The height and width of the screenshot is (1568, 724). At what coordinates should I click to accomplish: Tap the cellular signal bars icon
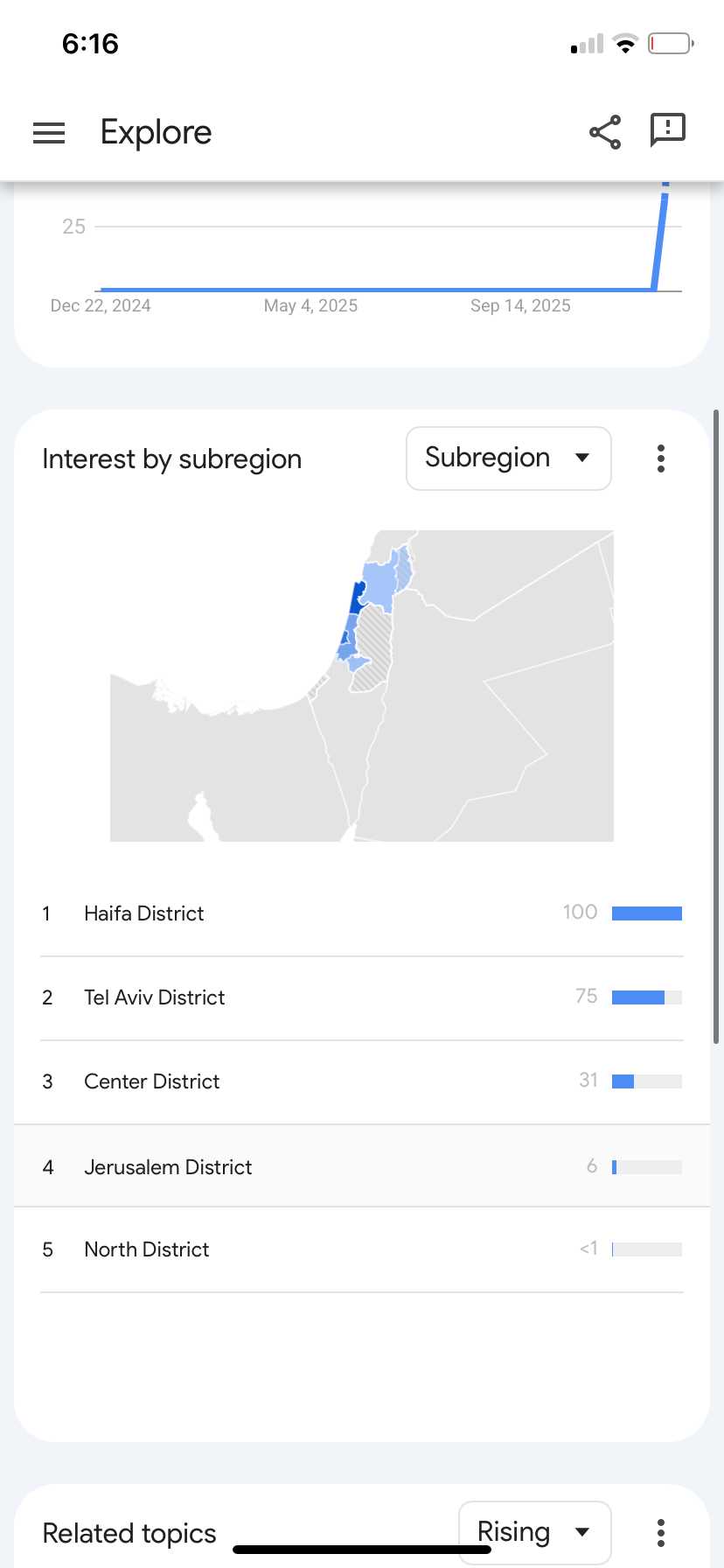point(587,44)
